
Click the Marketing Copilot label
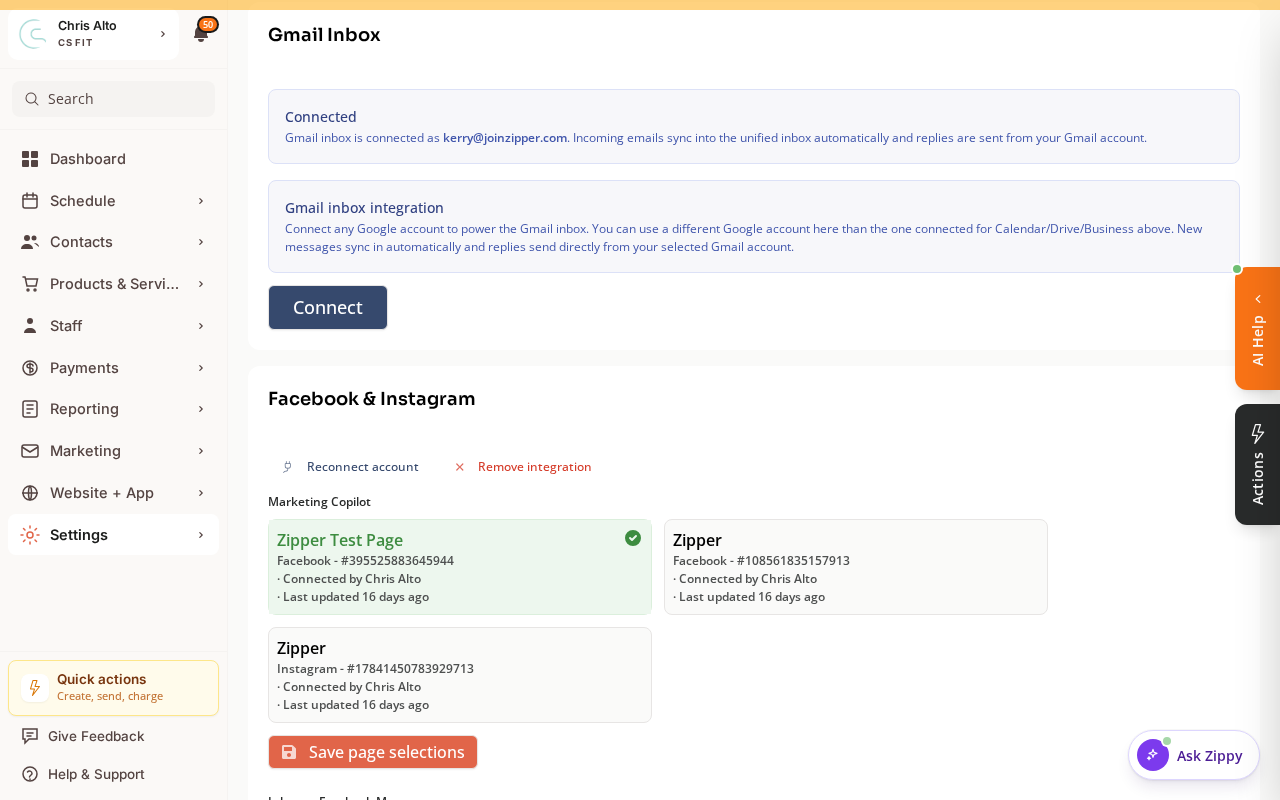pos(319,502)
